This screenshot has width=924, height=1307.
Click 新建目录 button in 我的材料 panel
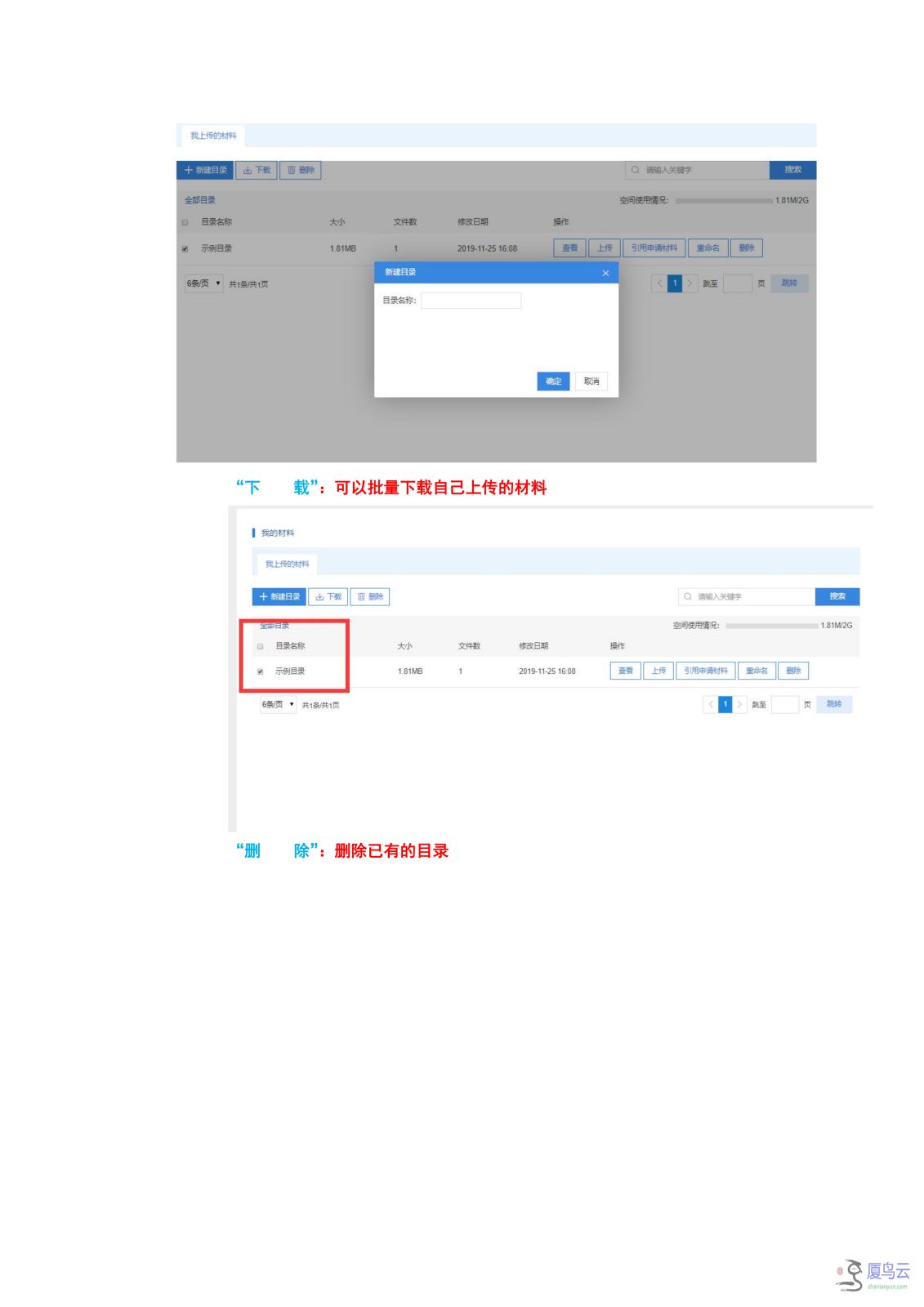point(279,597)
